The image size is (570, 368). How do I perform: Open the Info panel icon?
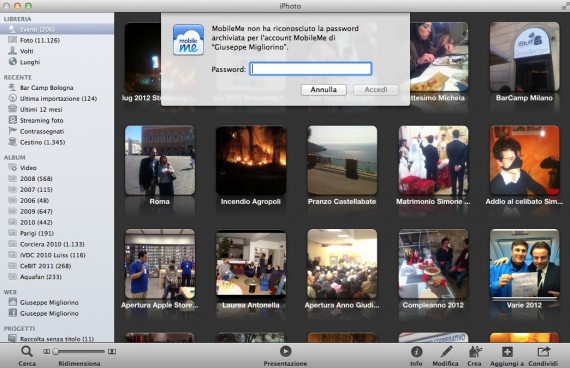pyautogui.click(x=416, y=352)
